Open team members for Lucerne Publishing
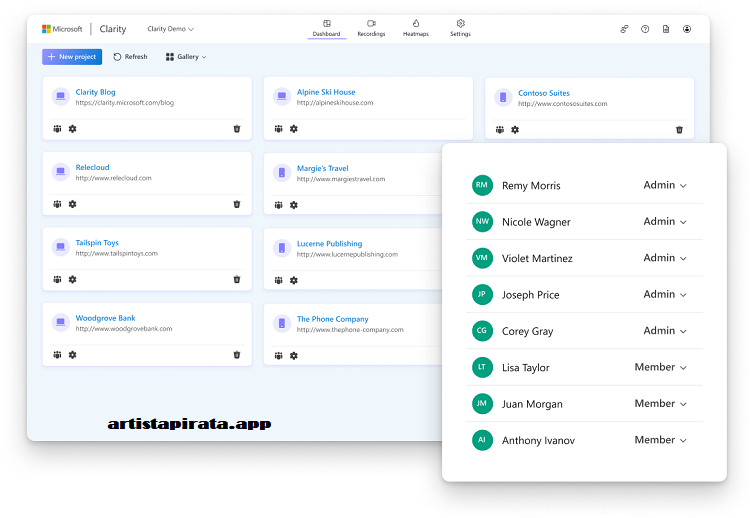This screenshot has height=518, width=750. [x=279, y=280]
